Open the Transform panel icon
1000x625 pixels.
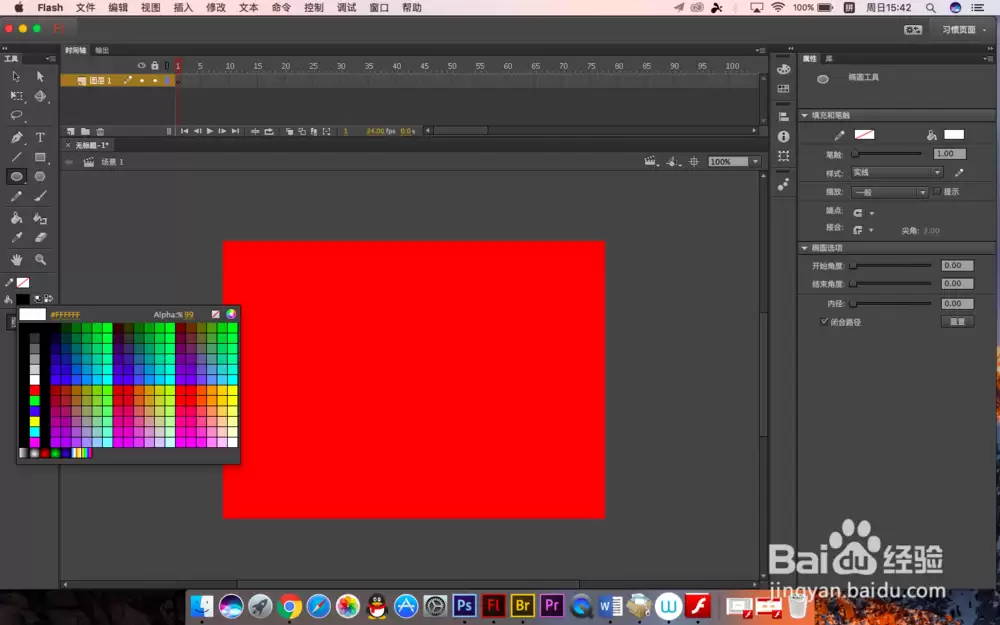pos(784,156)
